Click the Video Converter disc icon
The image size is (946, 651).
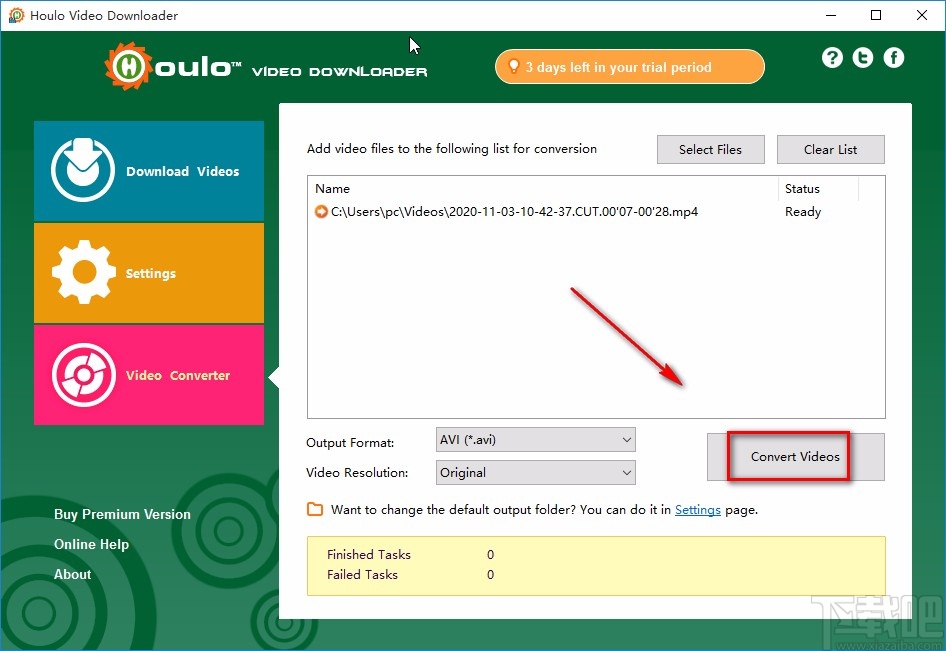coord(82,375)
